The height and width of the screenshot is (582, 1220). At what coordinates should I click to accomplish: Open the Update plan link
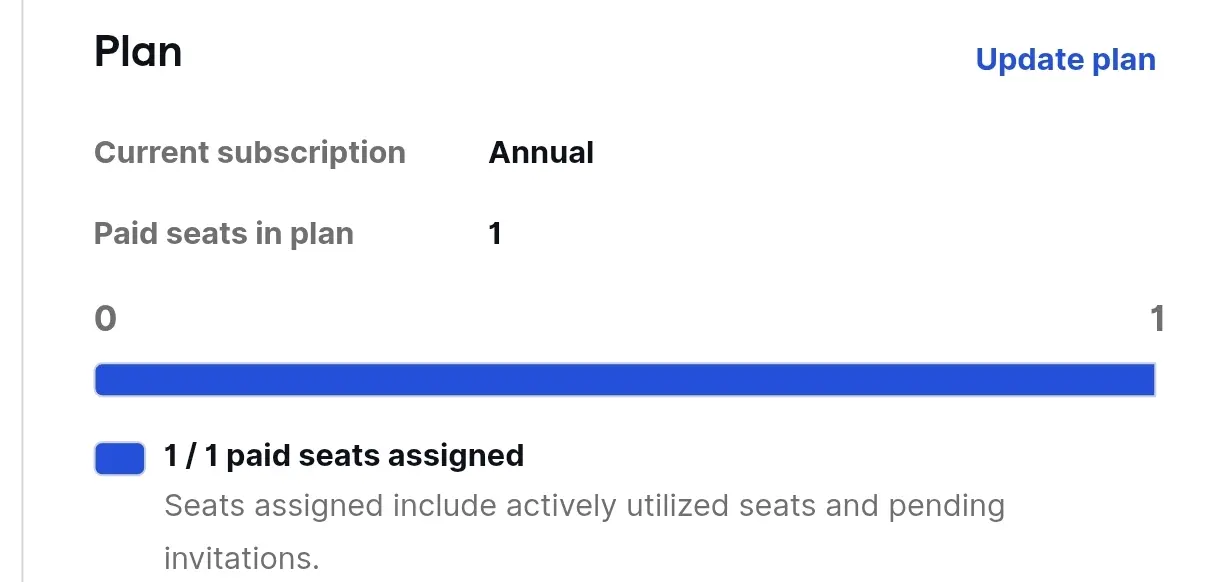pyautogui.click(x=1065, y=60)
